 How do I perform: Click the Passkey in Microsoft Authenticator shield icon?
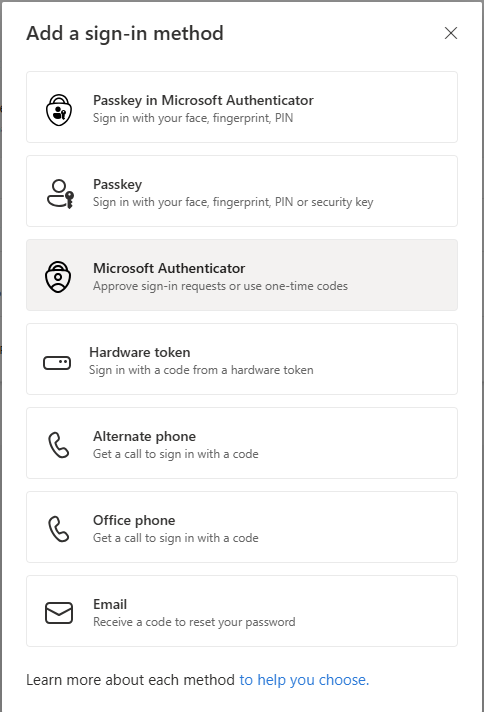pyautogui.click(x=59, y=110)
